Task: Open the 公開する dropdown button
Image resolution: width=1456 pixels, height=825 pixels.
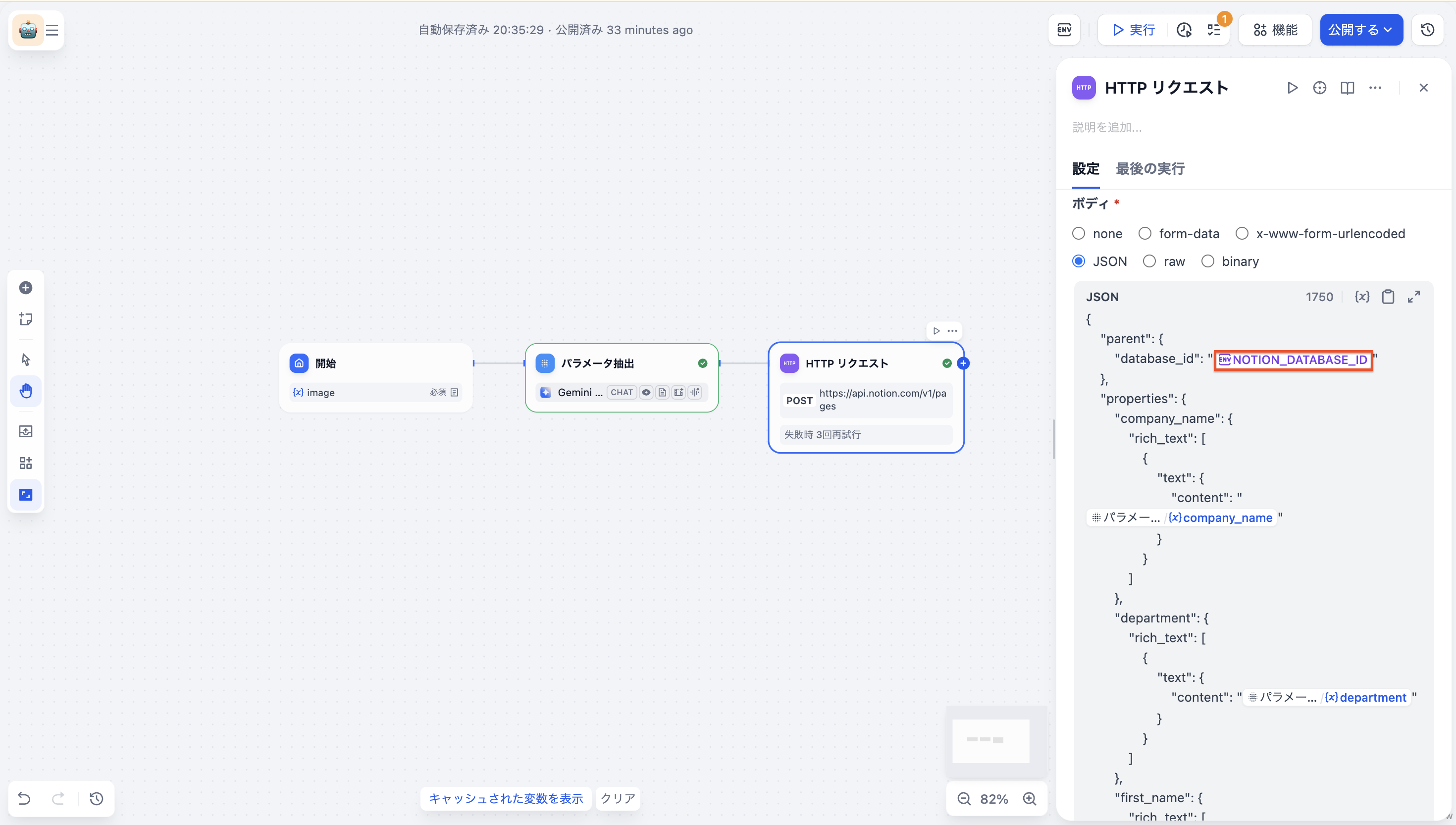Action: click(1361, 30)
